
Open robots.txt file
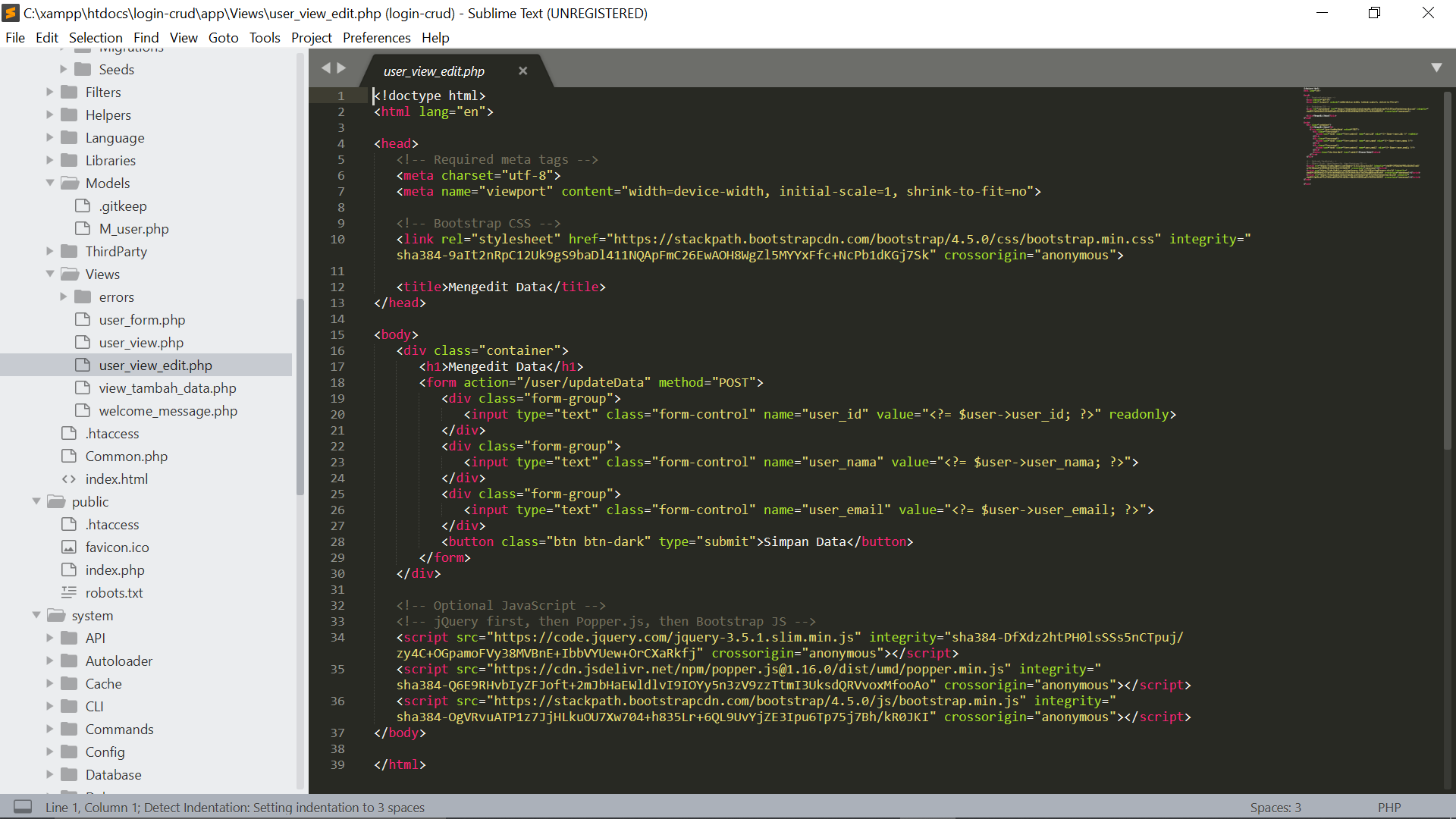114,592
